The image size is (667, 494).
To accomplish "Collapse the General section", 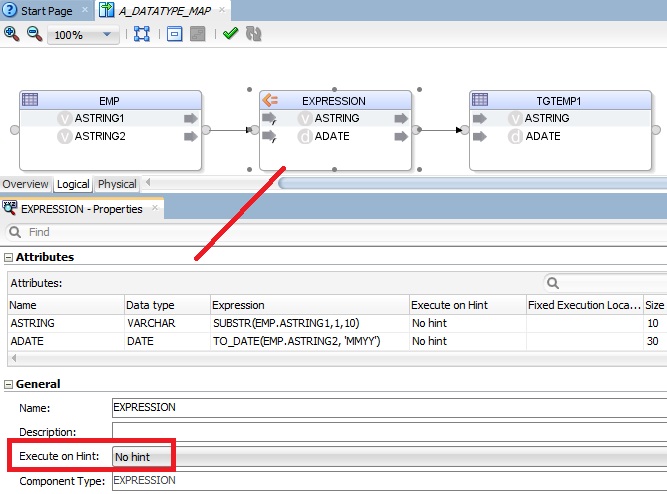I will (8, 385).
